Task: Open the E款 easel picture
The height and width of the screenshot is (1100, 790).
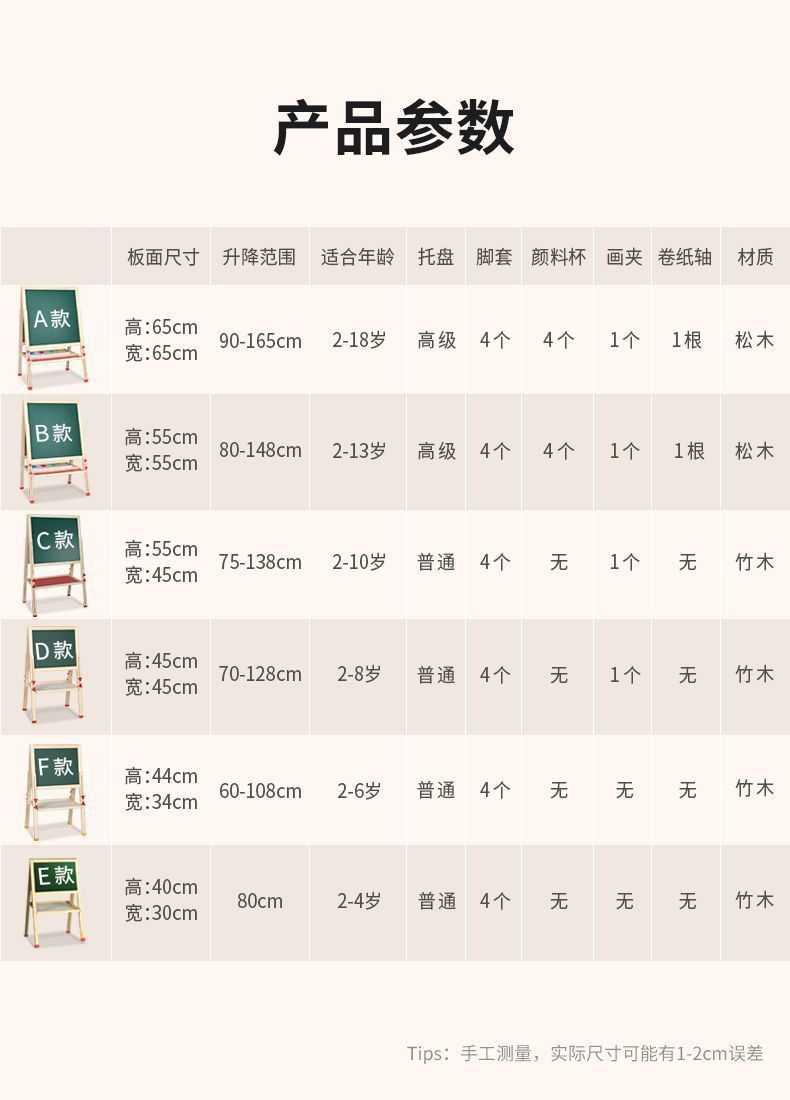Action: click(55, 902)
